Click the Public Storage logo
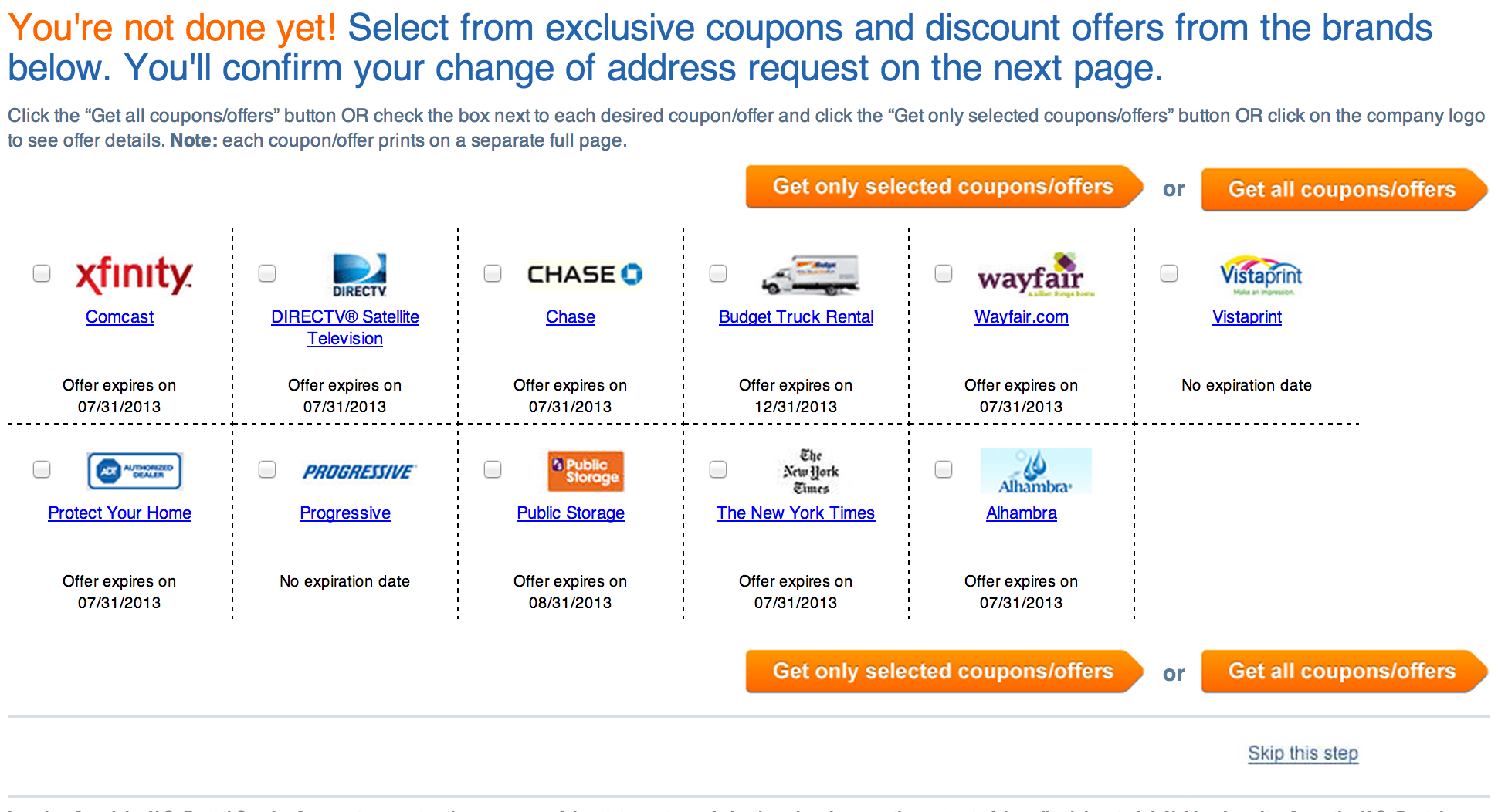1498x812 pixels. pyautogui.click(x=585, y=471)
